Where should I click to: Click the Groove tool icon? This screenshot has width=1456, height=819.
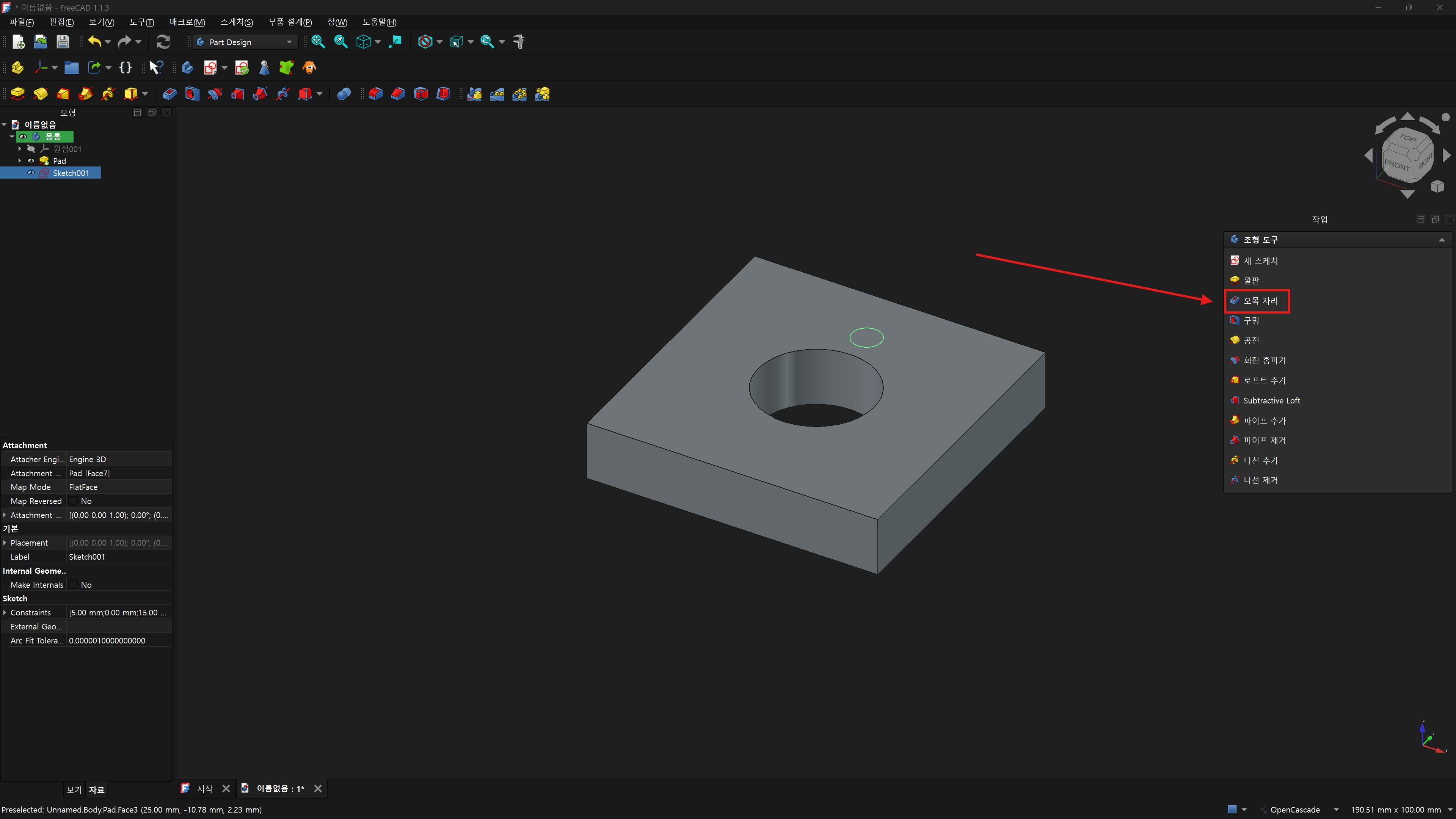pyautogui.click(x=215, y=94)
